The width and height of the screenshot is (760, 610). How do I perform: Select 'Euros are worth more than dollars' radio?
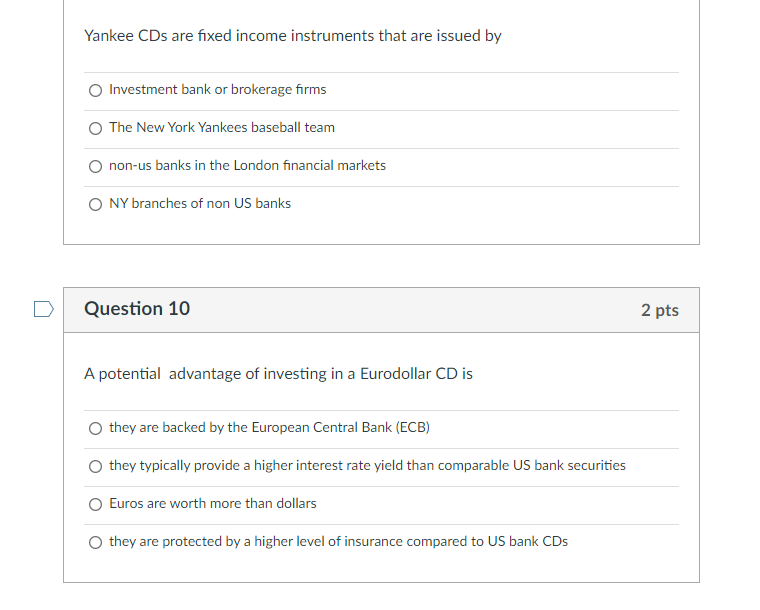pyautogui.click(x=95, y=504)
